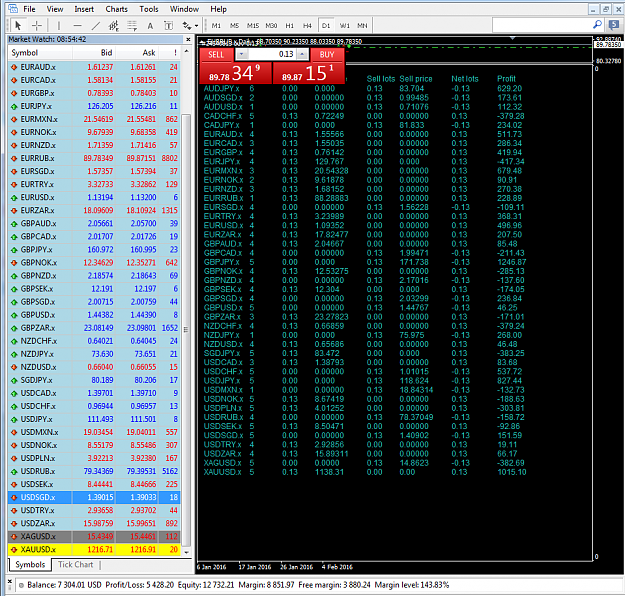Select the Cursor arrow tool
The height and width of the screenshot is (596, 625).
tap(18, 26)
